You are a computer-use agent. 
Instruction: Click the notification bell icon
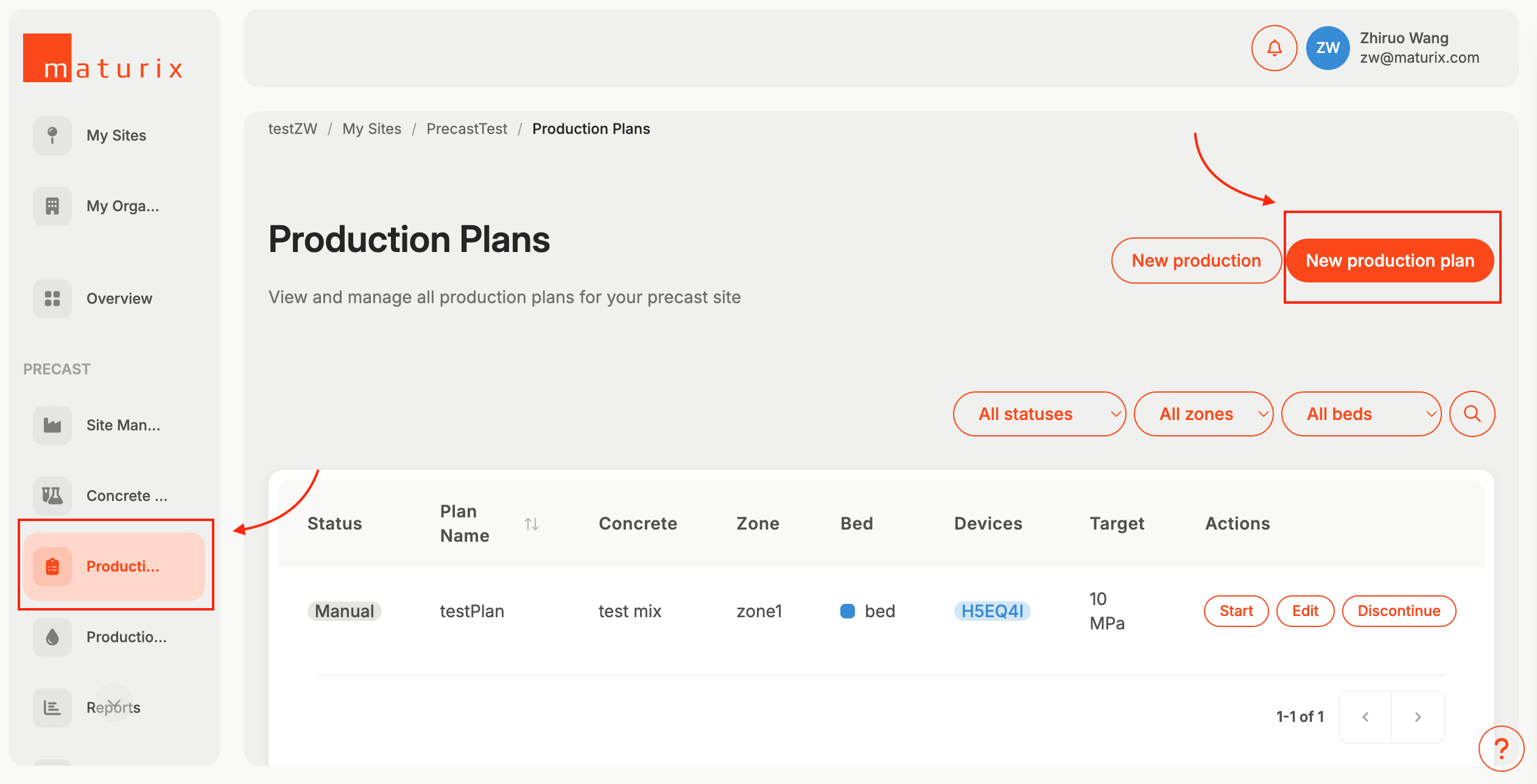(1274, 48)
